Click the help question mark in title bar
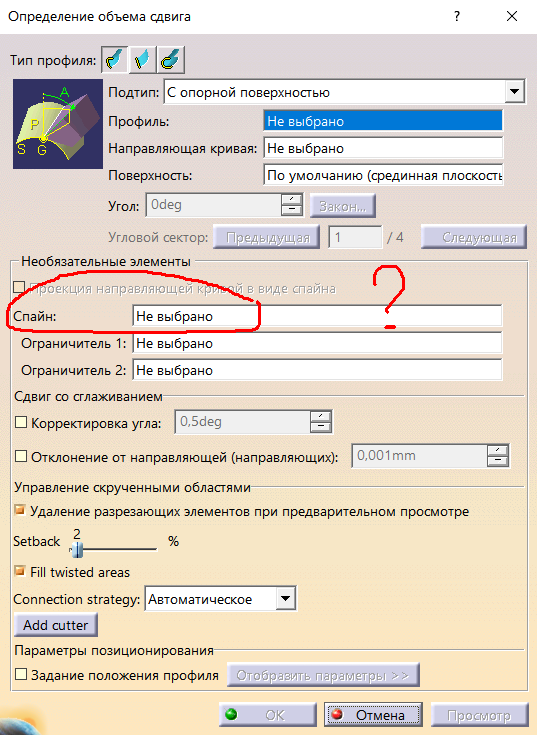The image size is (537, 735). tap(457, 16)
